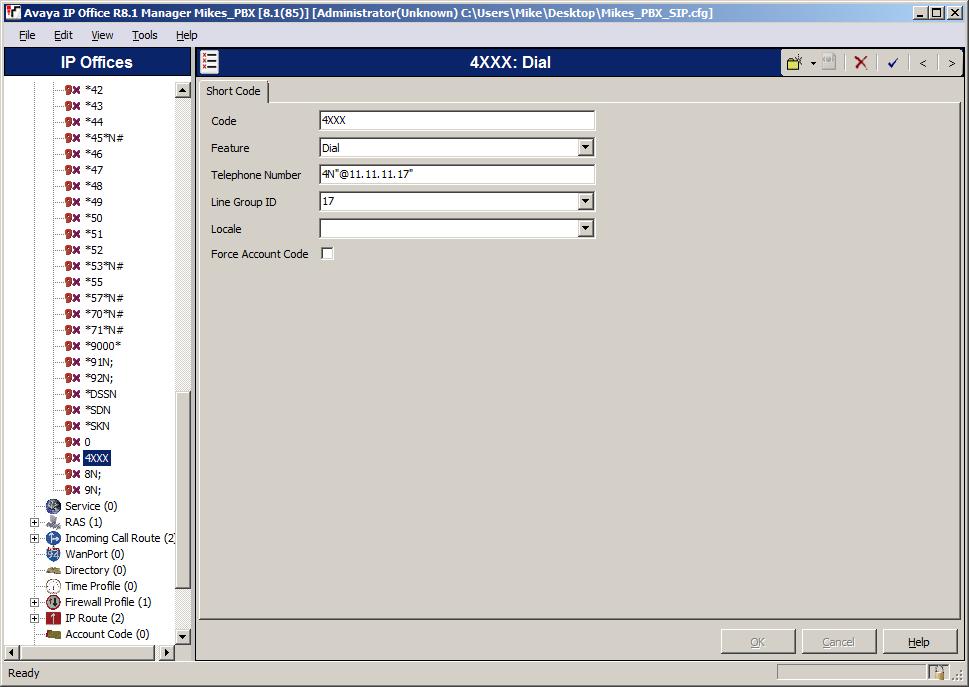969x687 pixels.
Task: Click the Account Code icon
Action: 54,634
